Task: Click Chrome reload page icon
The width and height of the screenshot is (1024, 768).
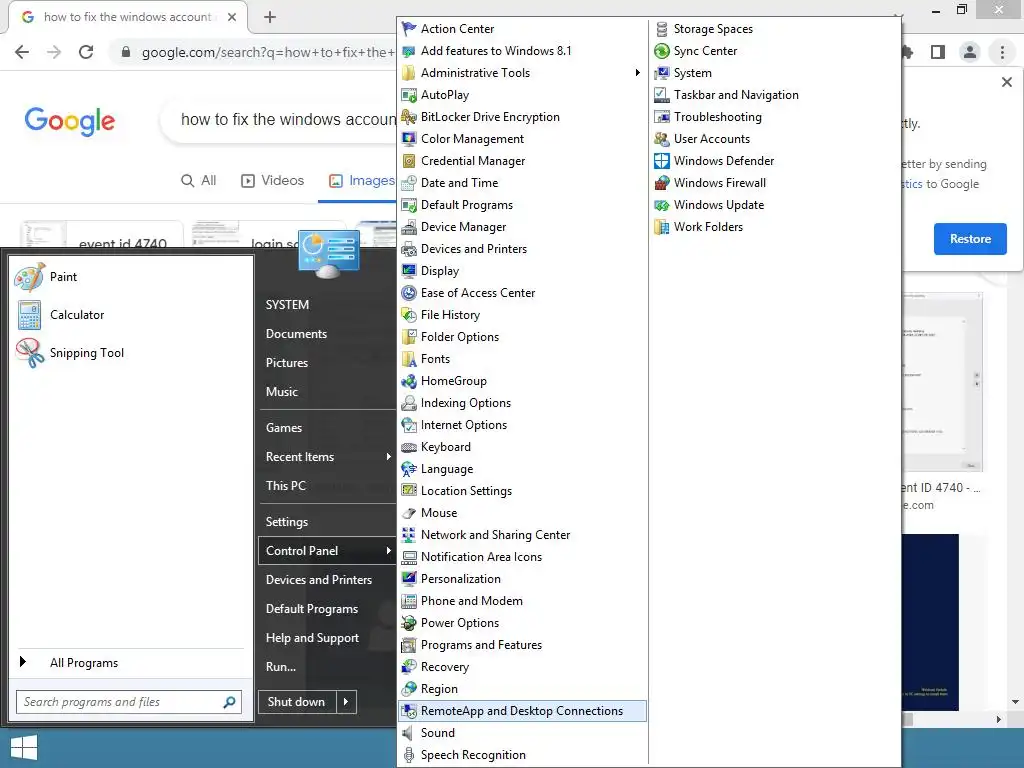Action: [86, 52]
